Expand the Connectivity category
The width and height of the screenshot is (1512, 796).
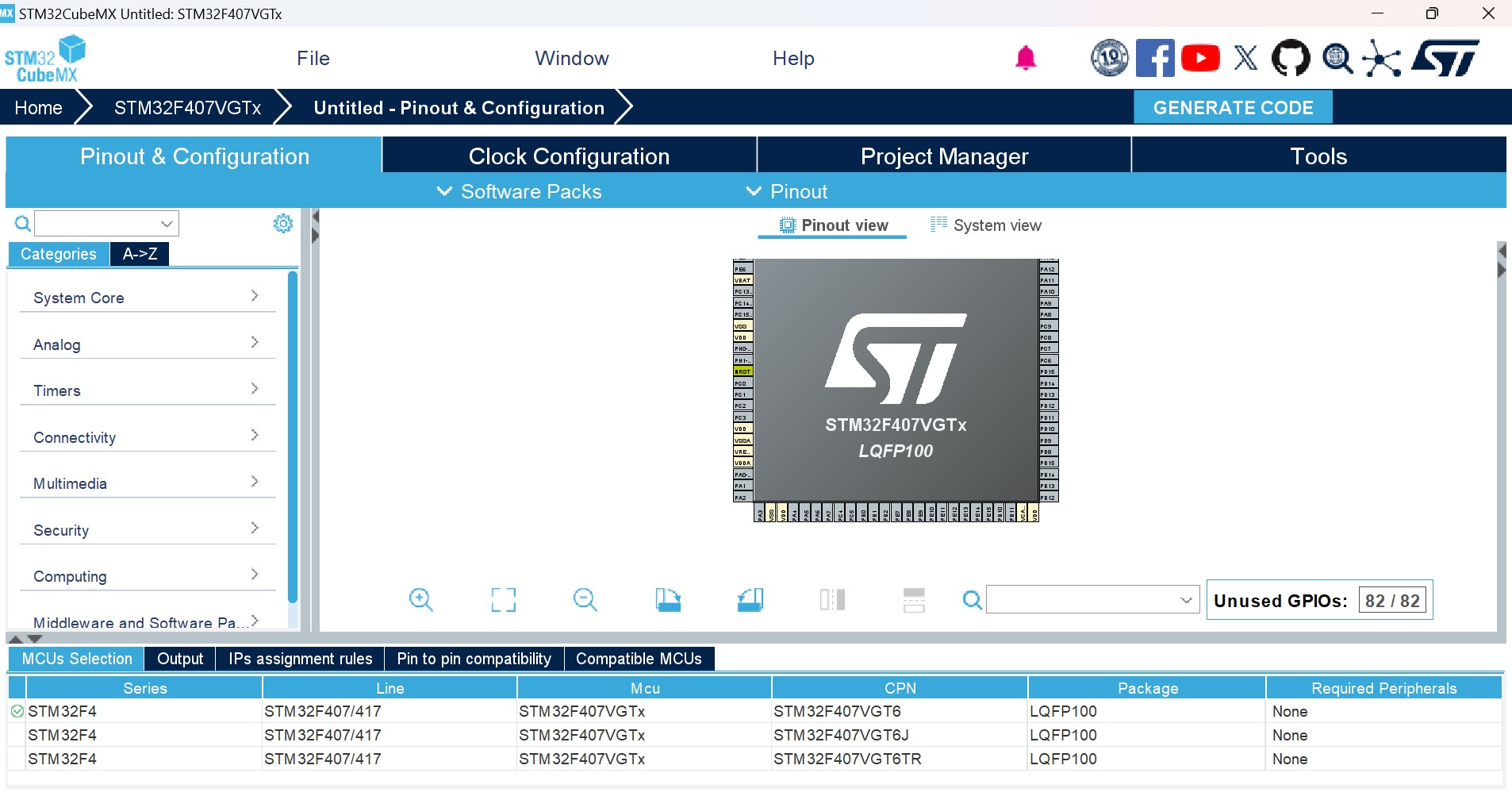click(147, 436)
